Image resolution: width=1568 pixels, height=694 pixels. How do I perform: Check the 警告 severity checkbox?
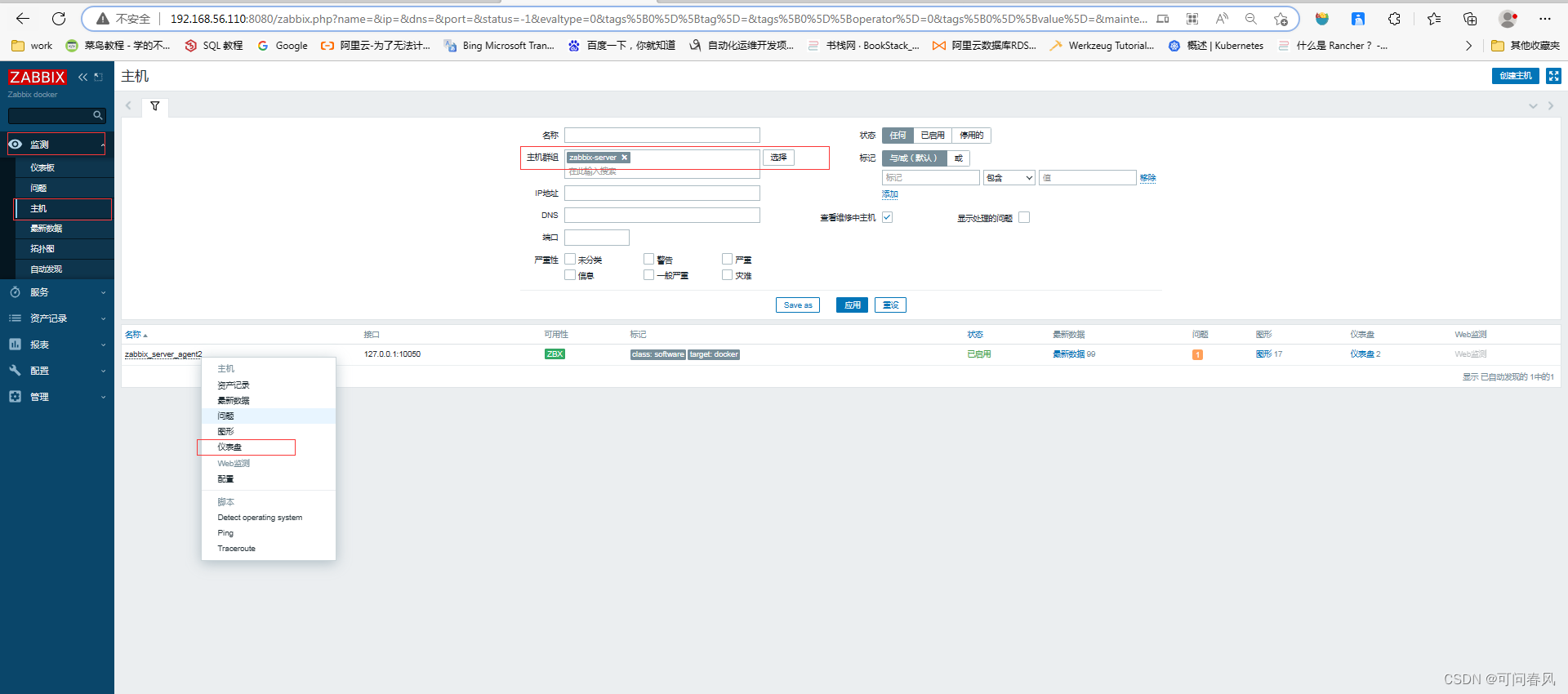click(648, 259)
